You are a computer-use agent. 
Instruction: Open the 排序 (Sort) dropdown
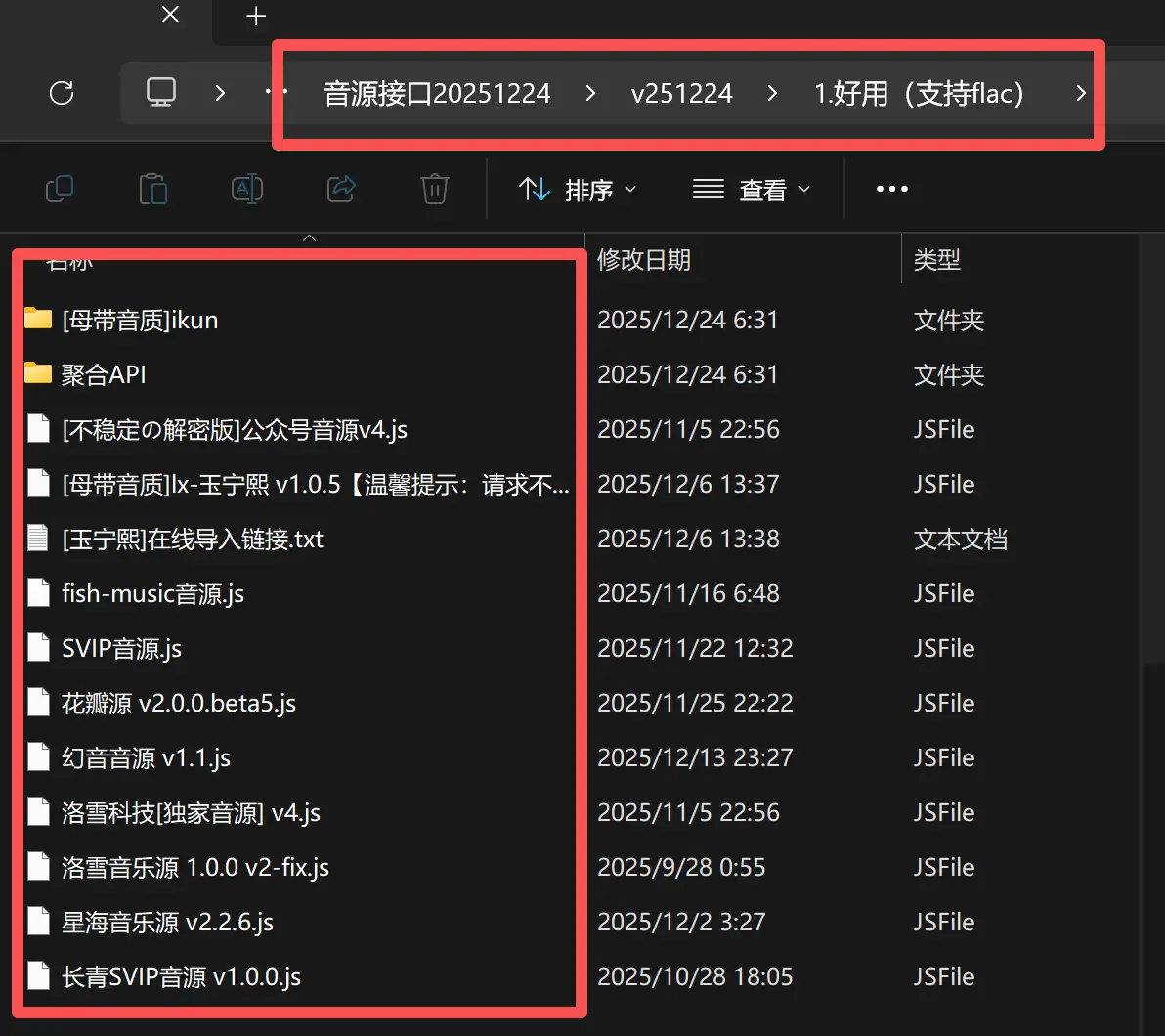coord(579,189)
